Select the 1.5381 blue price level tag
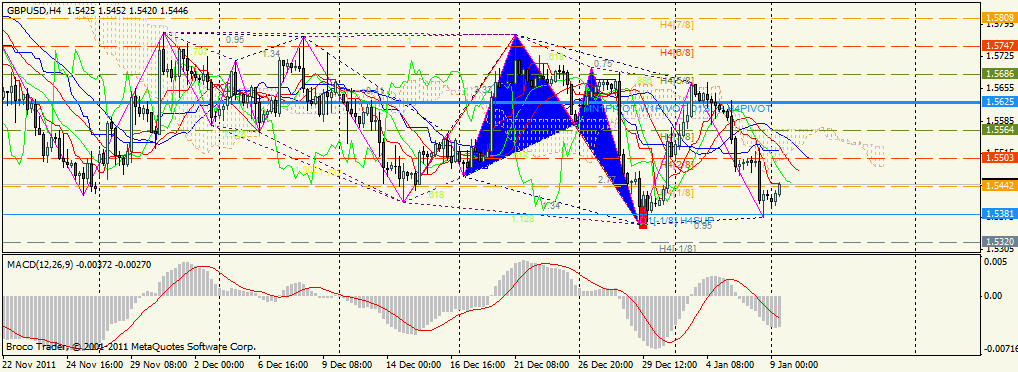 (1000, 214)
